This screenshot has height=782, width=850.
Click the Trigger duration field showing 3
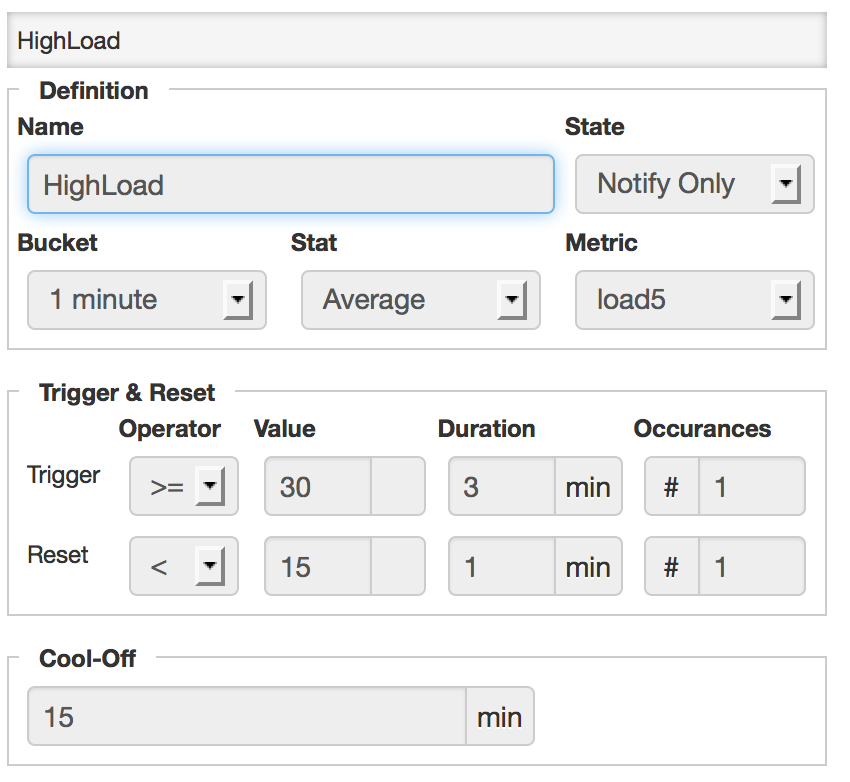[x=501, y=487]
